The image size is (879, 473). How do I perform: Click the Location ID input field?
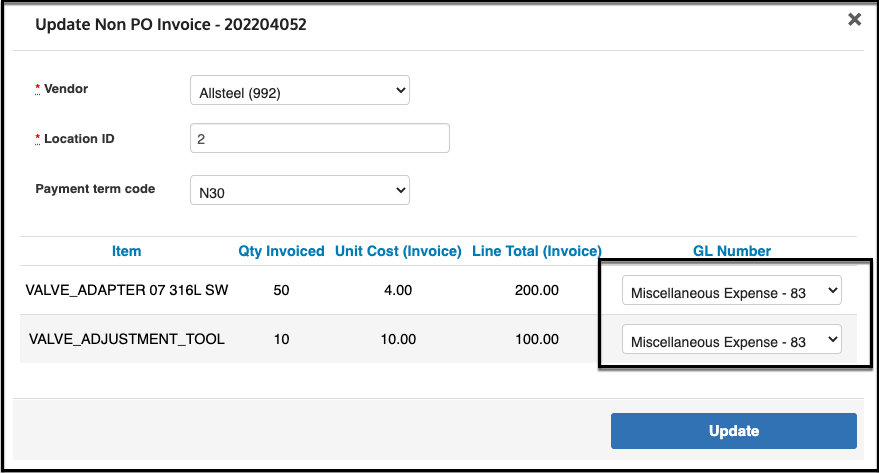pos(320,138)
